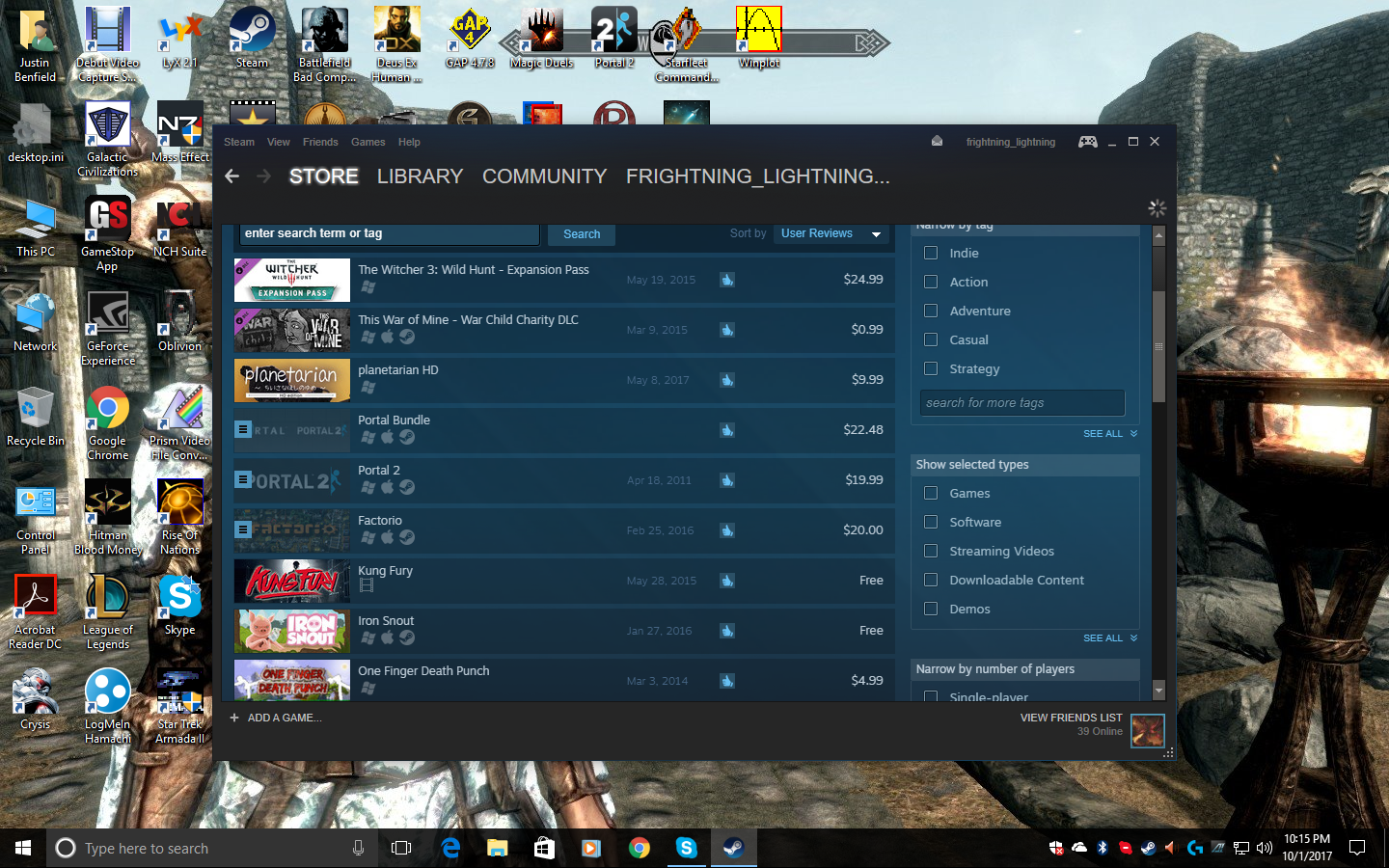Check the Indie tag checkbox
The image size is (1389, 868).
(x=931, y=253)
